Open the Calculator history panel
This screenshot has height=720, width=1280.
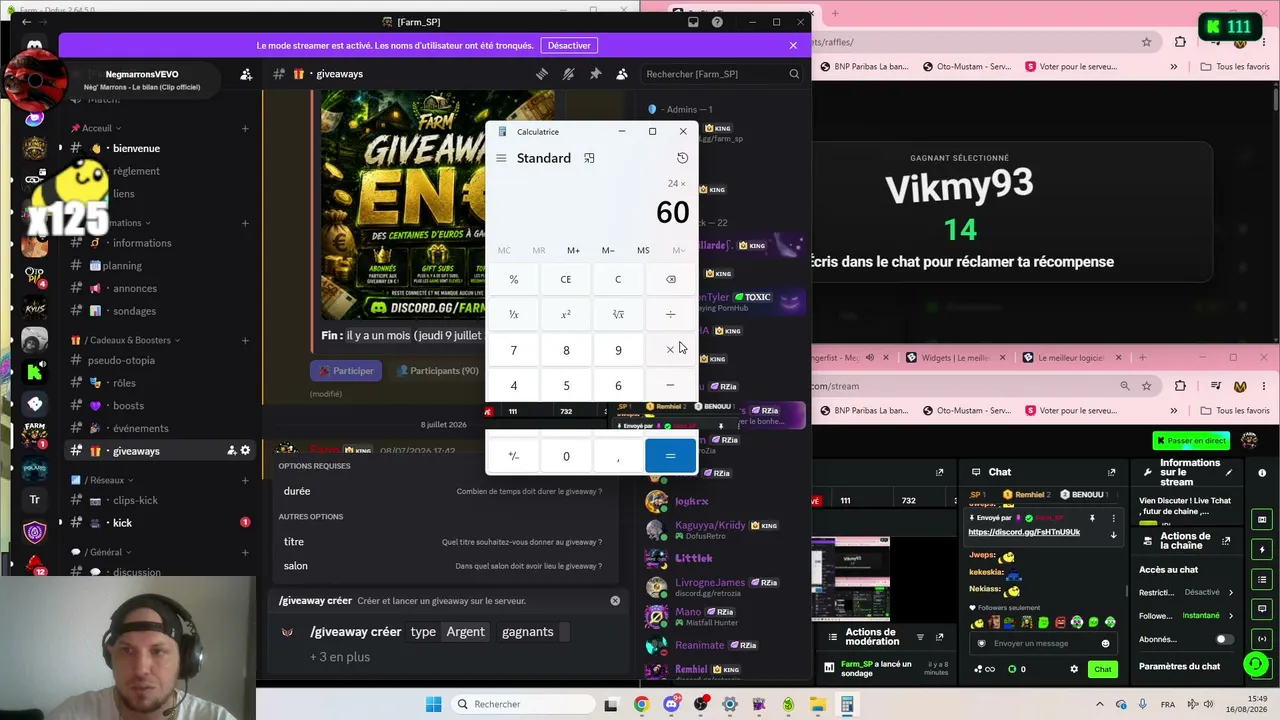682,158
